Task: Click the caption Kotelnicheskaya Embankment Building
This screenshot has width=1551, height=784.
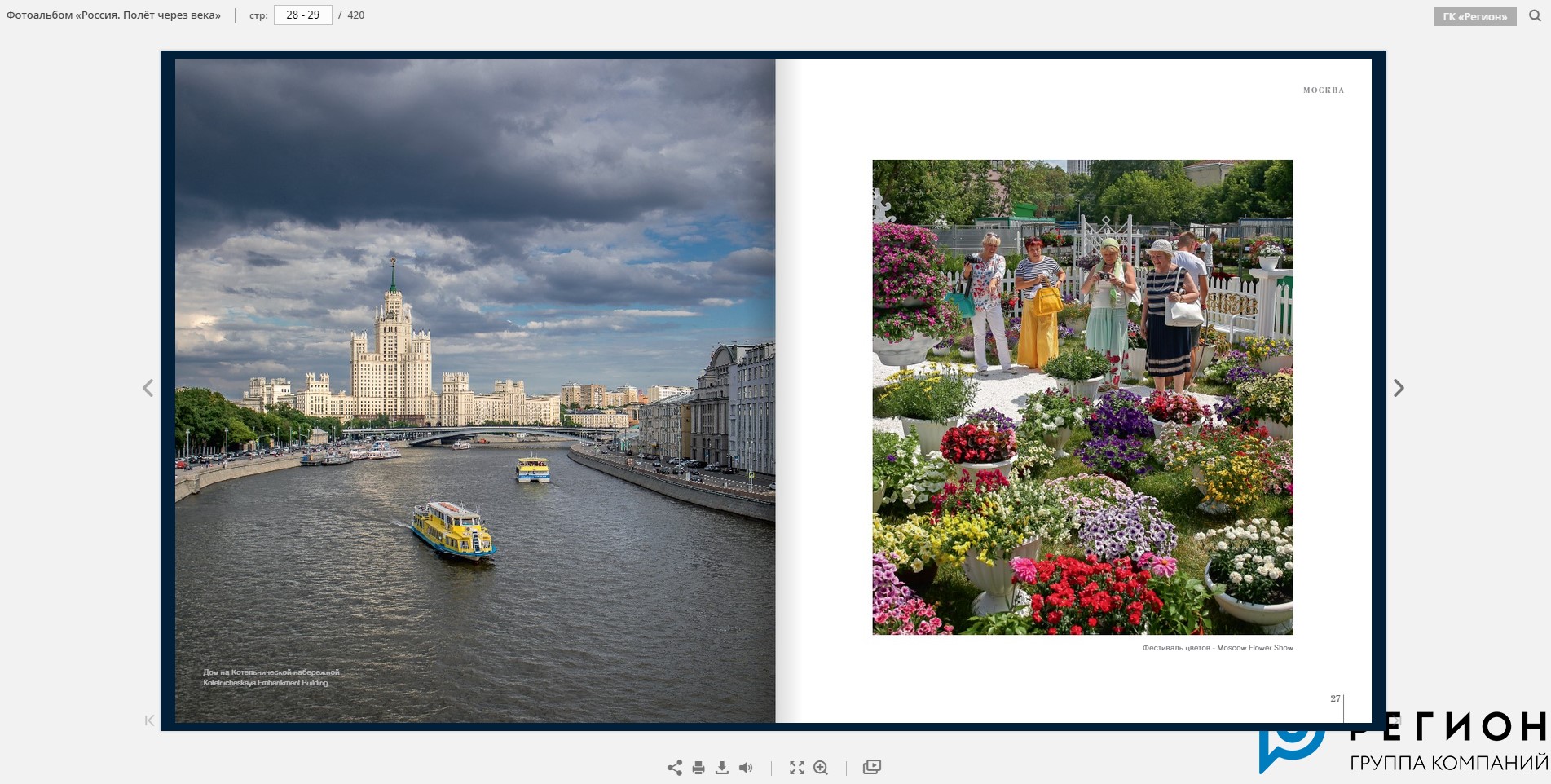Action: (266, 683)
